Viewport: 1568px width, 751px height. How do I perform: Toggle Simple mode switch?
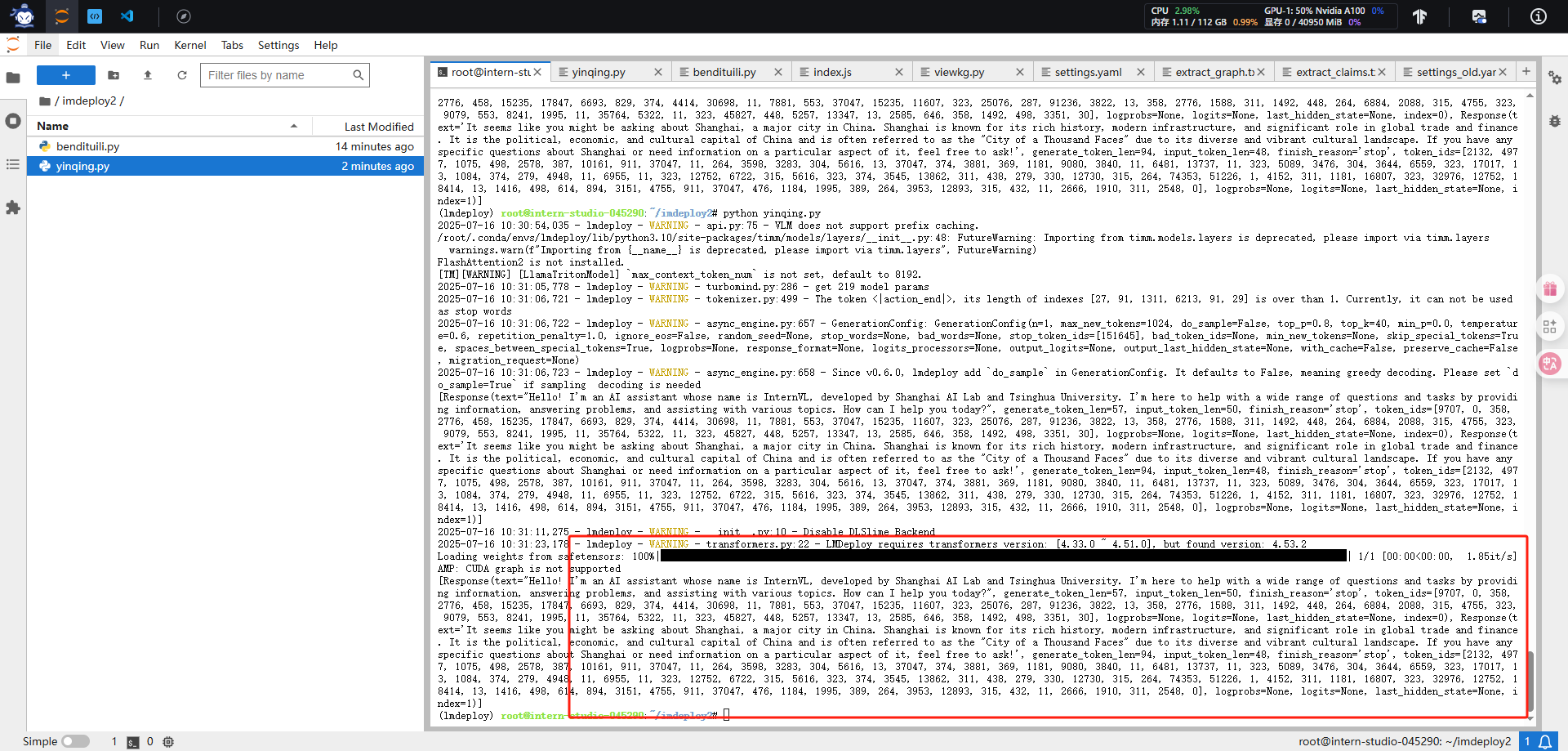pyautogui.click(x=75, y=741)
